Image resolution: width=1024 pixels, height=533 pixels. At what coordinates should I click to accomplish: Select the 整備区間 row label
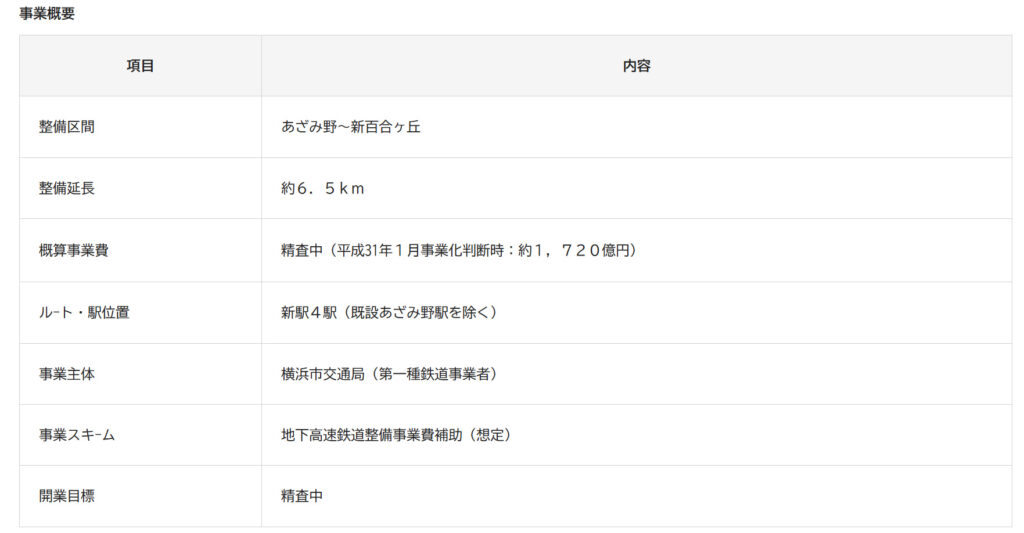point(67,127)
